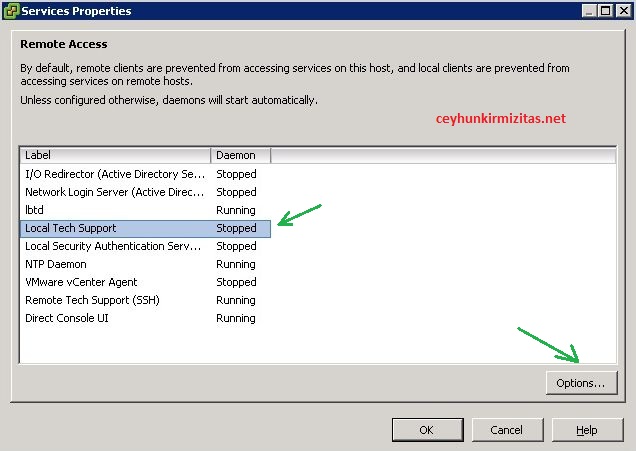Close the Services Properties window
The image size is (636, 451).
coord(622,11)
